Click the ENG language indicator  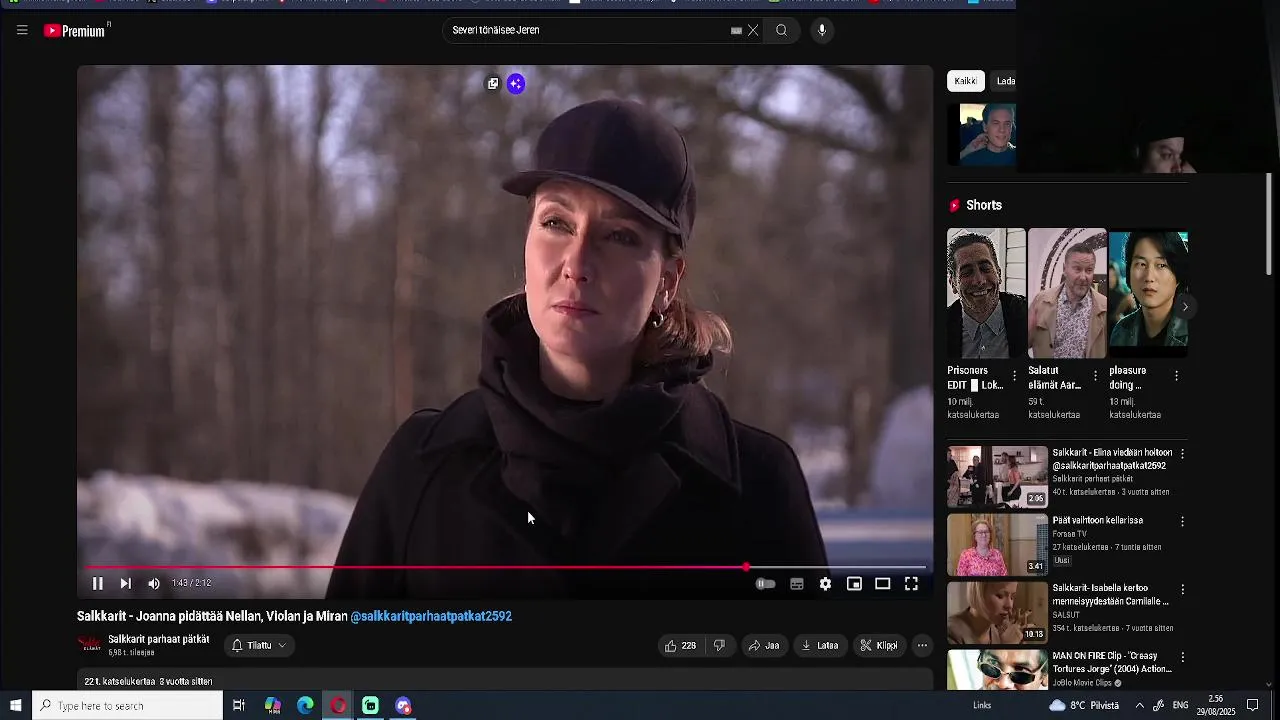pyautogui.click(x=1180, y=706)
